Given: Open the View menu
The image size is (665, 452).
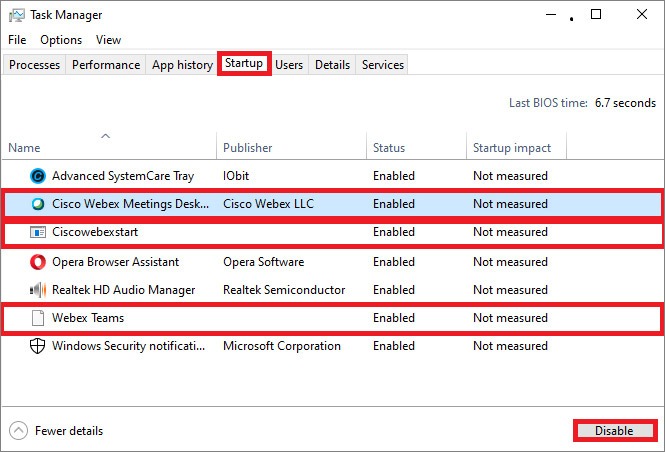Looking at the screenshot, I should tap(108, 40).
